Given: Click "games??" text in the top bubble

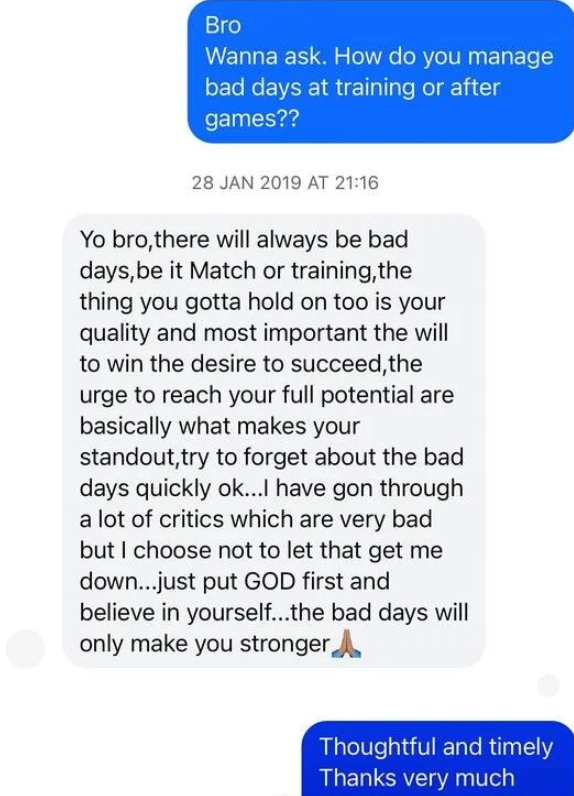Looking at the screenshot, I should [252, 120].
